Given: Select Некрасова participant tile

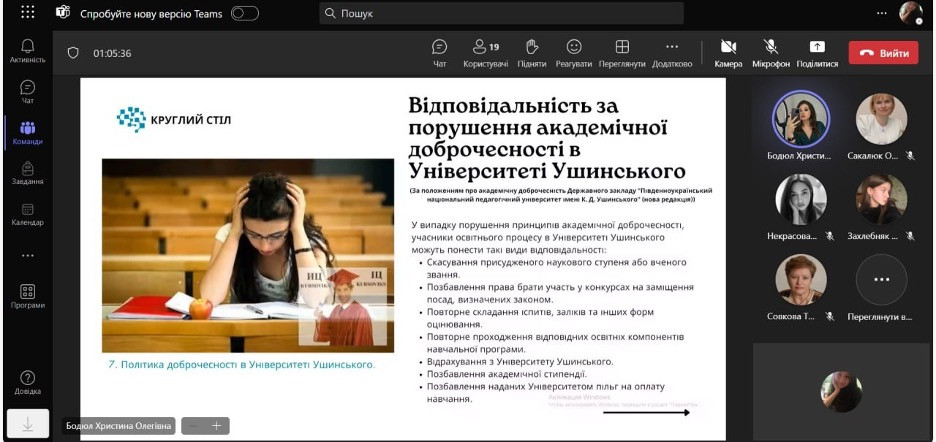Looking at the screenshot, I should (x=800, y=207).
